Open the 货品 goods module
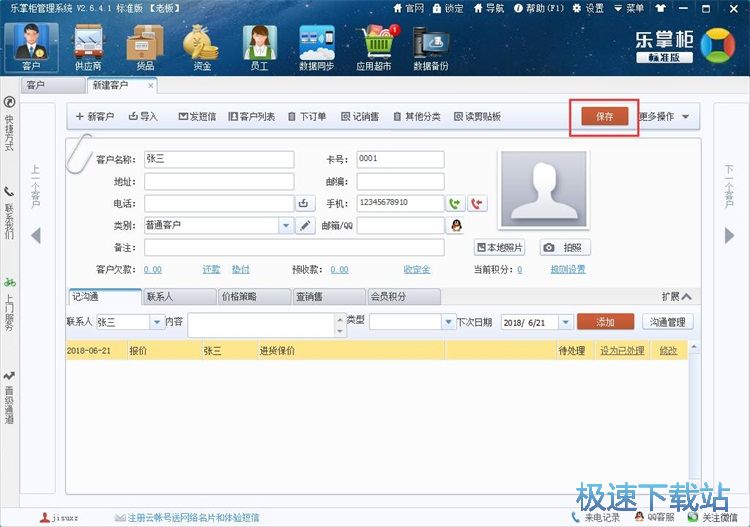750x527 pixels. [x=145, y=48]
